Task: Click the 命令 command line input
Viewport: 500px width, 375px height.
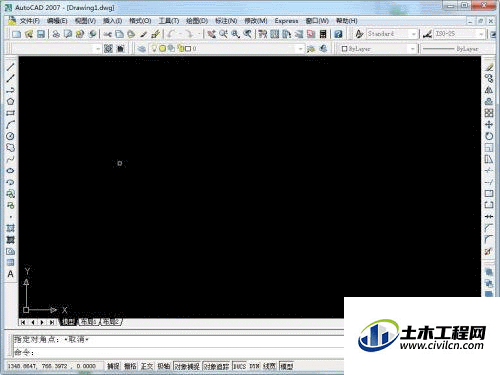Action: coord(178,352)
